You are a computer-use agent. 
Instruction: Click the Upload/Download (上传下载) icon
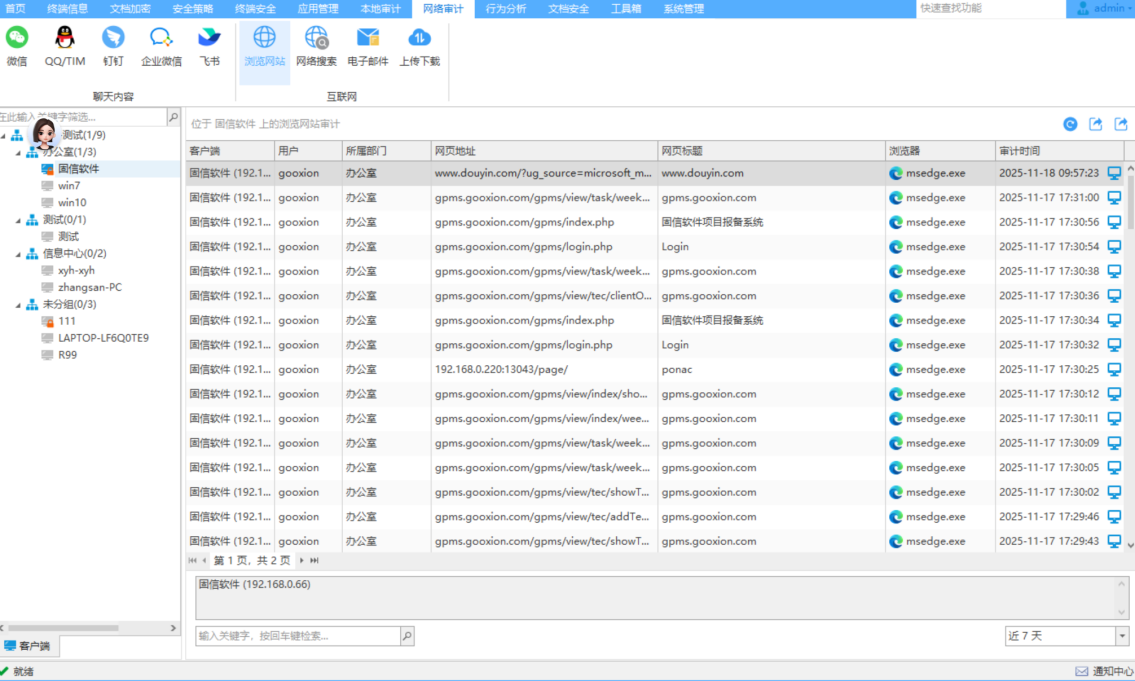pos(419,46)
